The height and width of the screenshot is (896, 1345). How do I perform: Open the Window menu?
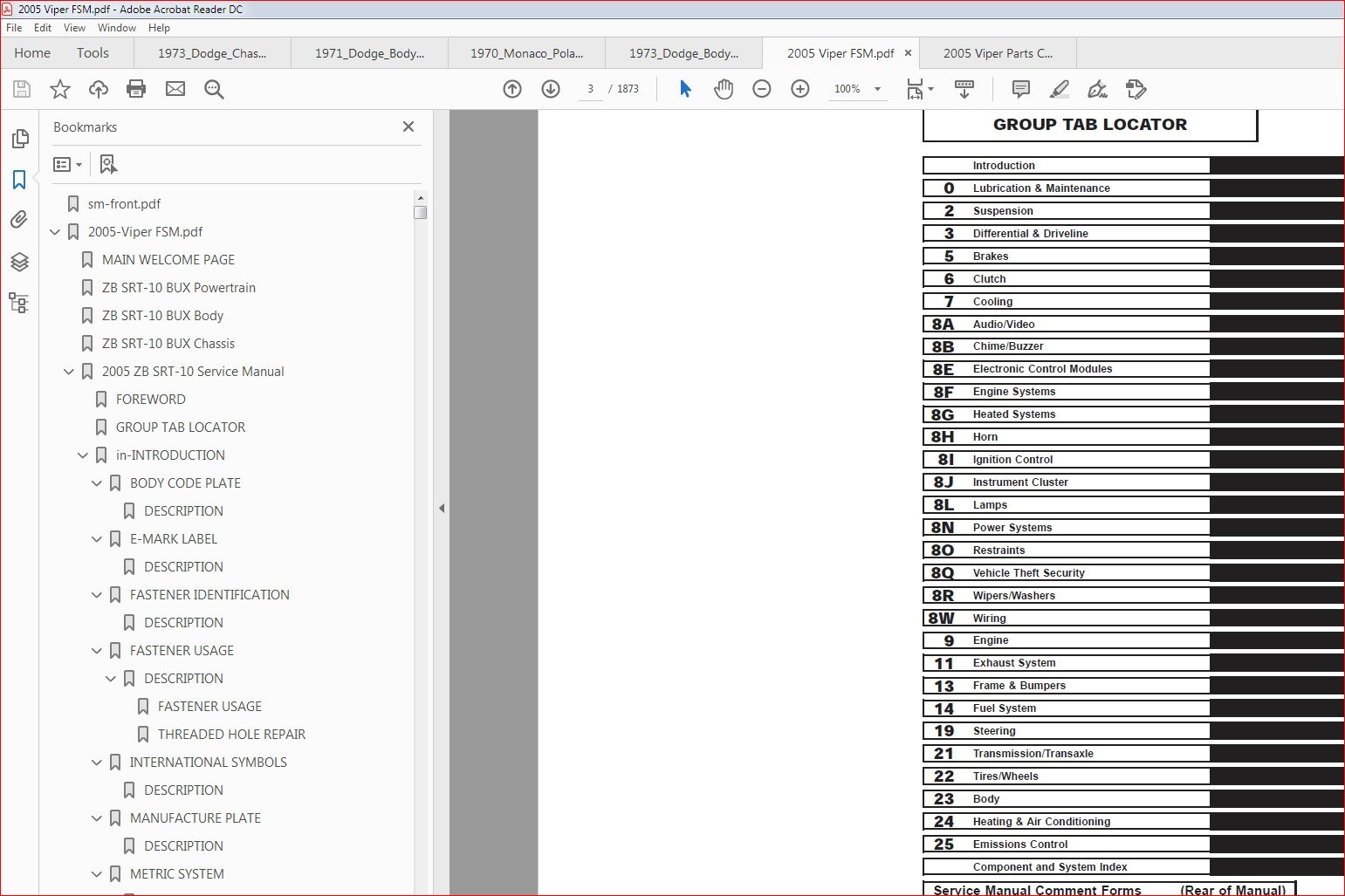(x=117, y=28)
